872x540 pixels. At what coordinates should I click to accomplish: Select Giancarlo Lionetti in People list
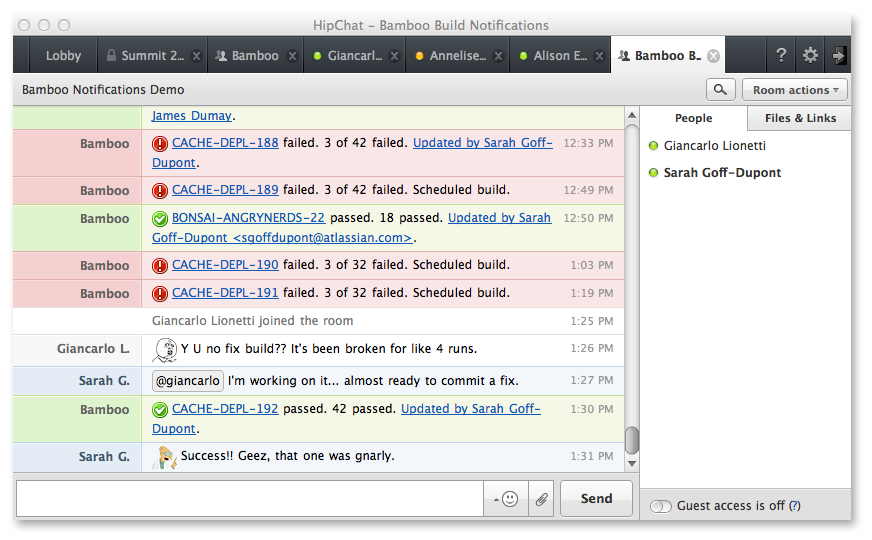click(x=715, y=146)
